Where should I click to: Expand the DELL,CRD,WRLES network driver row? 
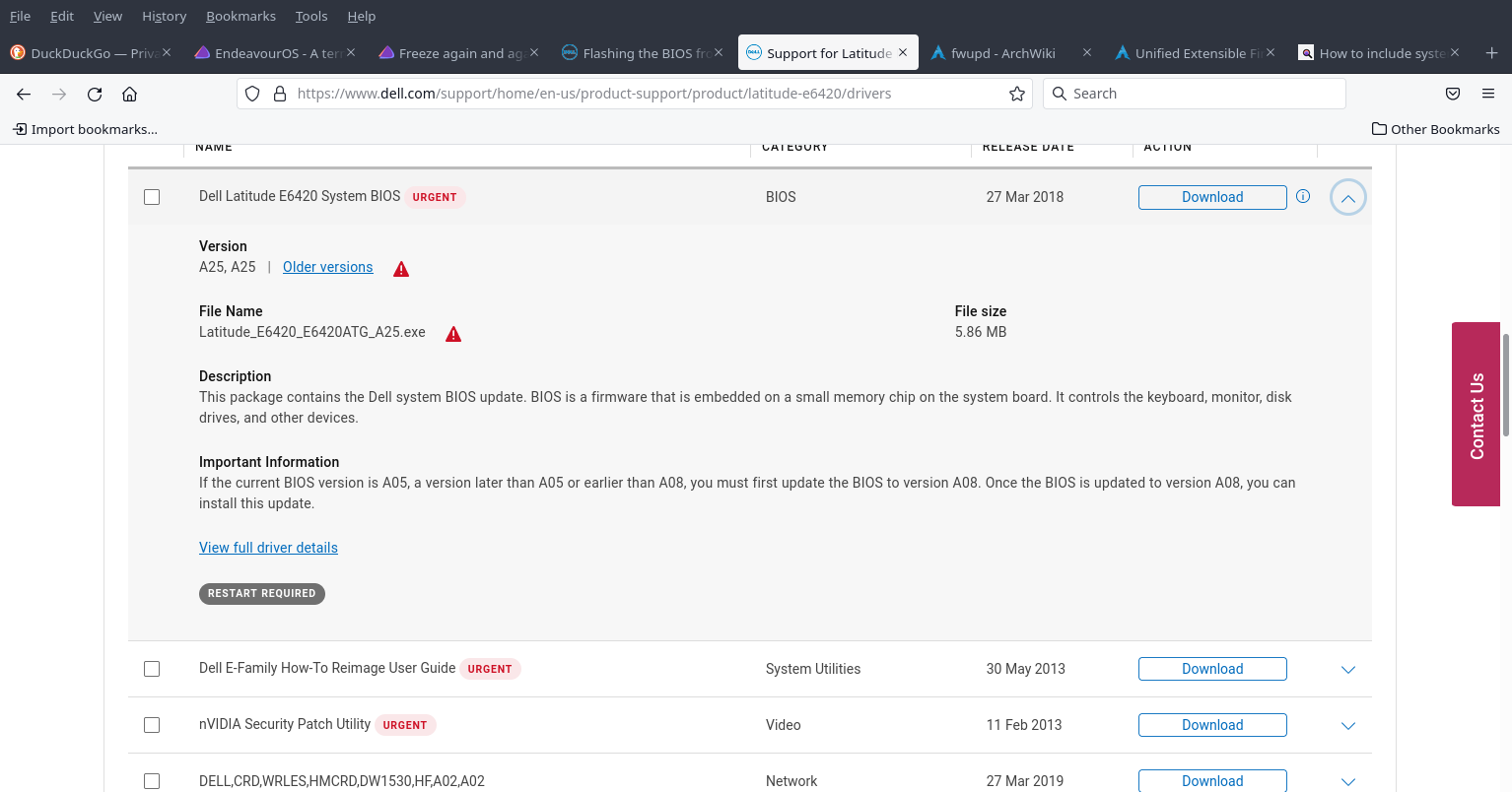point(1348,782)
